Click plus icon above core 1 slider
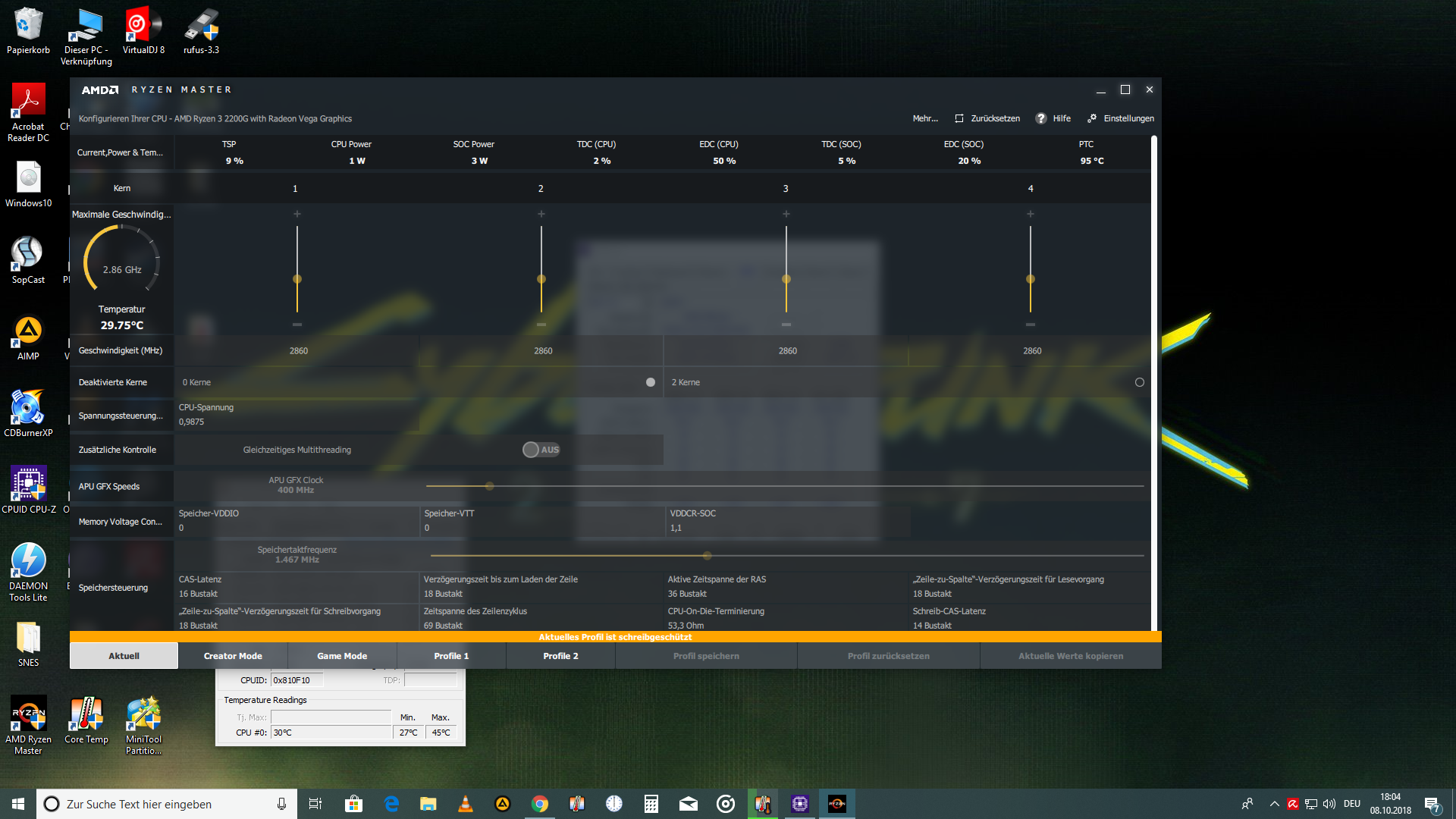This screenshot has width=1456, height=819. (297, 215)
